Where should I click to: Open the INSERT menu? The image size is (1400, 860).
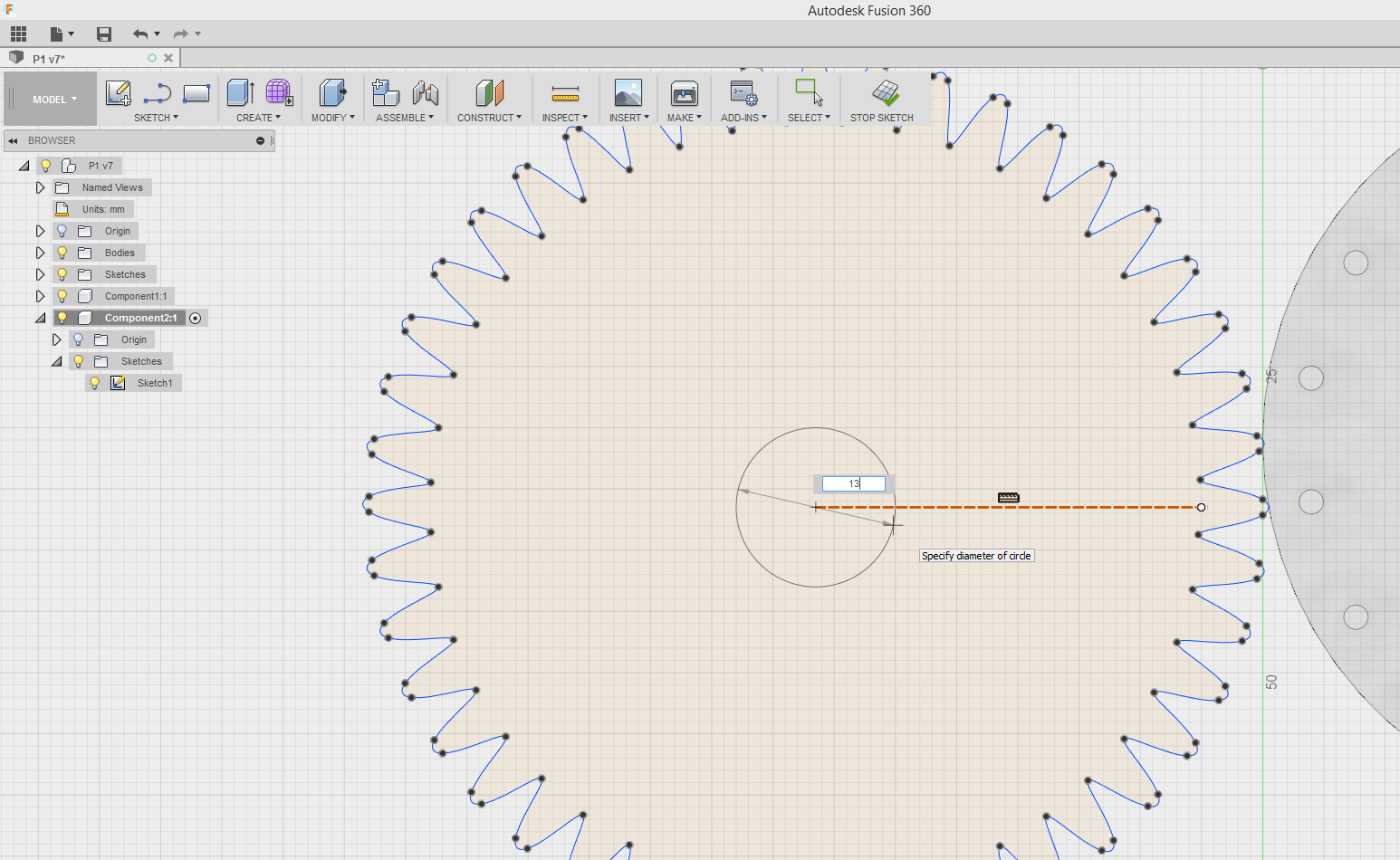click(x=628, y=118)
